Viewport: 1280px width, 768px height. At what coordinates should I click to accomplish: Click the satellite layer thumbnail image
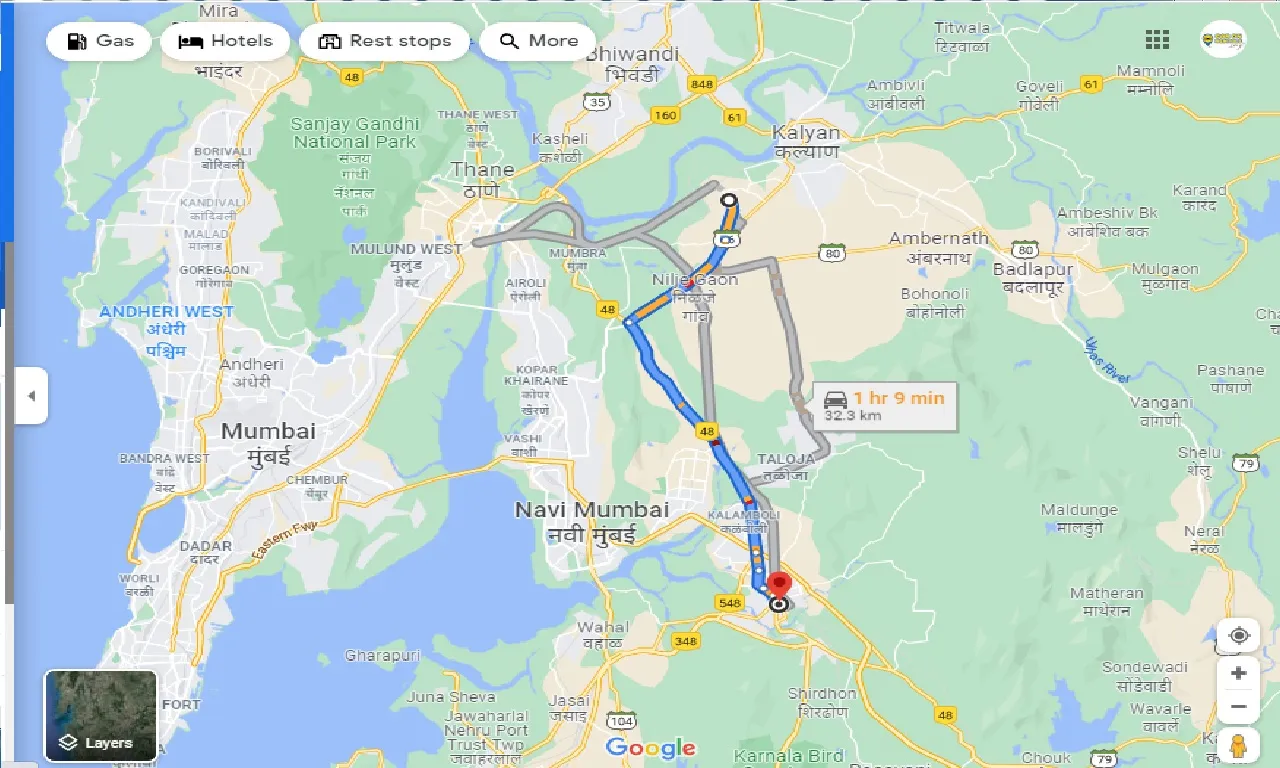coord(100,716)
